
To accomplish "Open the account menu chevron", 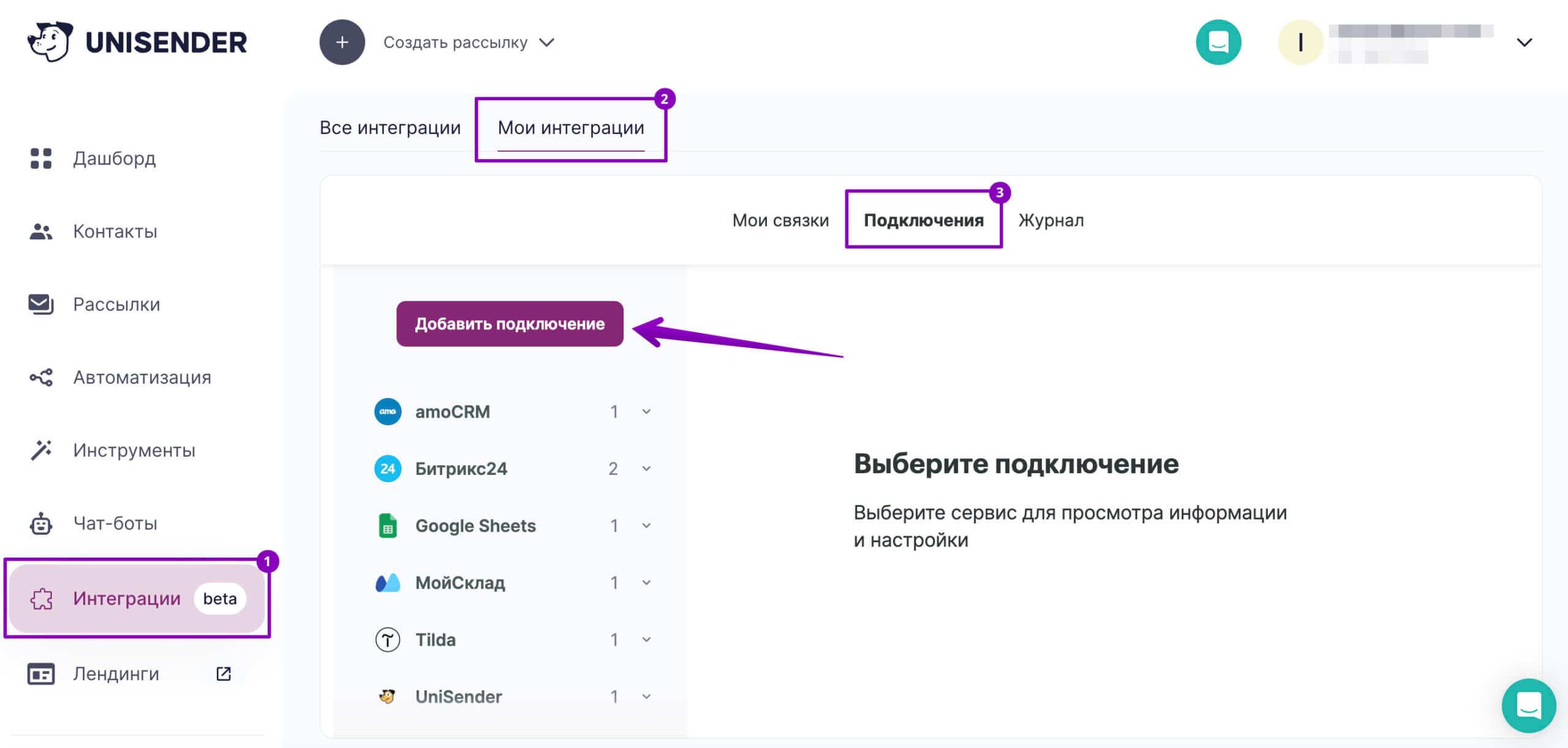I will tap(1525, 42).
